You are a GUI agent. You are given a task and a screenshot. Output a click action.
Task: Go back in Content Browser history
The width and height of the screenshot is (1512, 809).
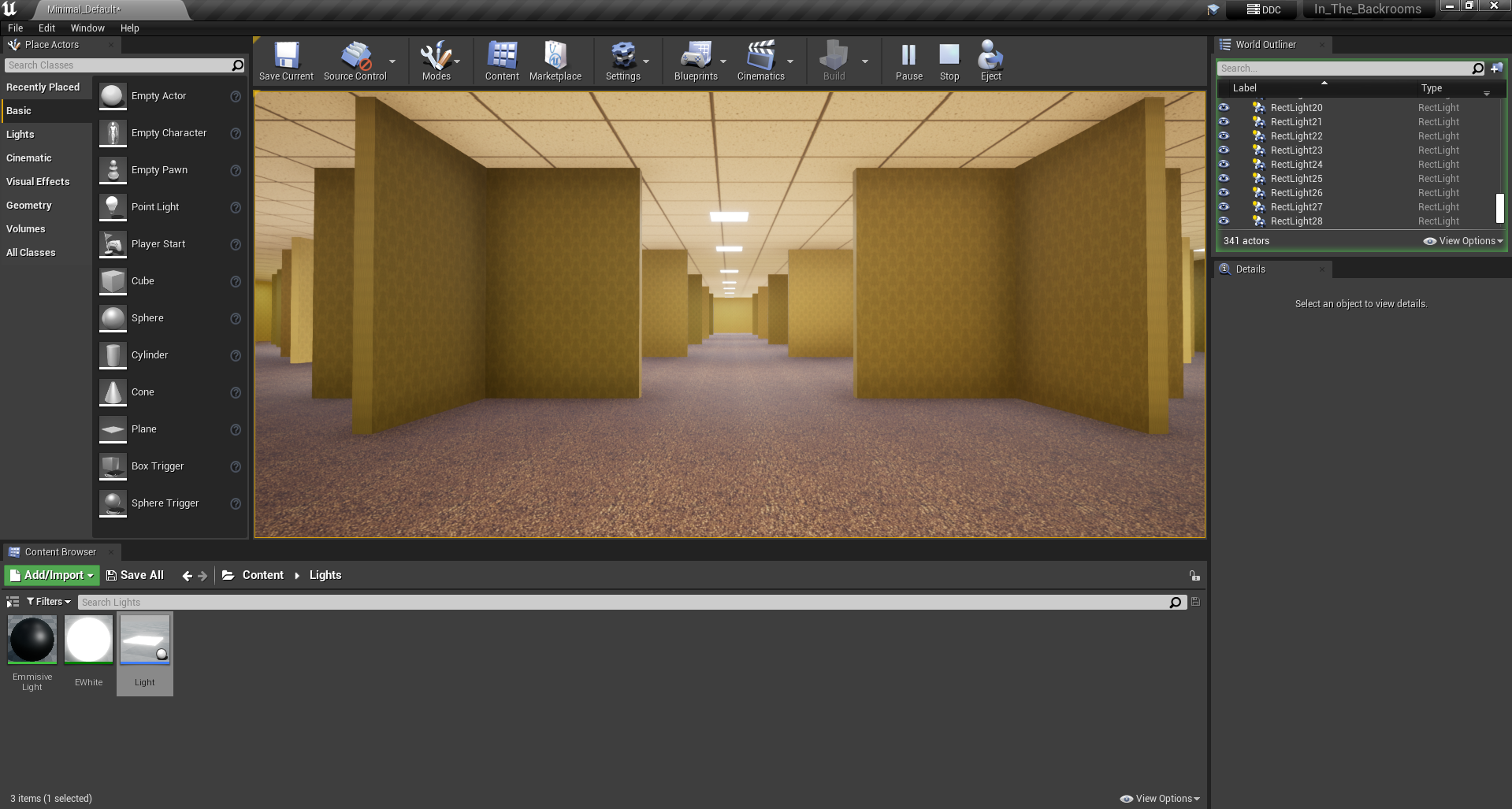(187, 576)
